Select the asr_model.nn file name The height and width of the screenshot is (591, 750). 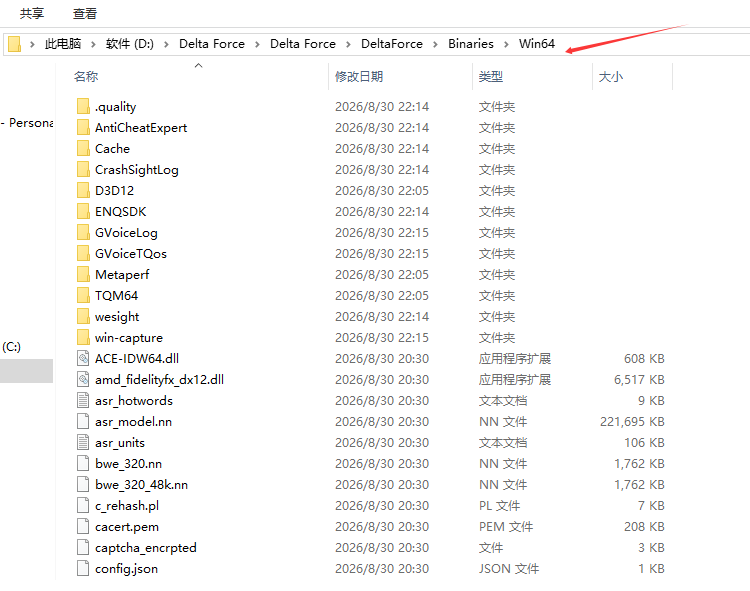tap(133, 422)
